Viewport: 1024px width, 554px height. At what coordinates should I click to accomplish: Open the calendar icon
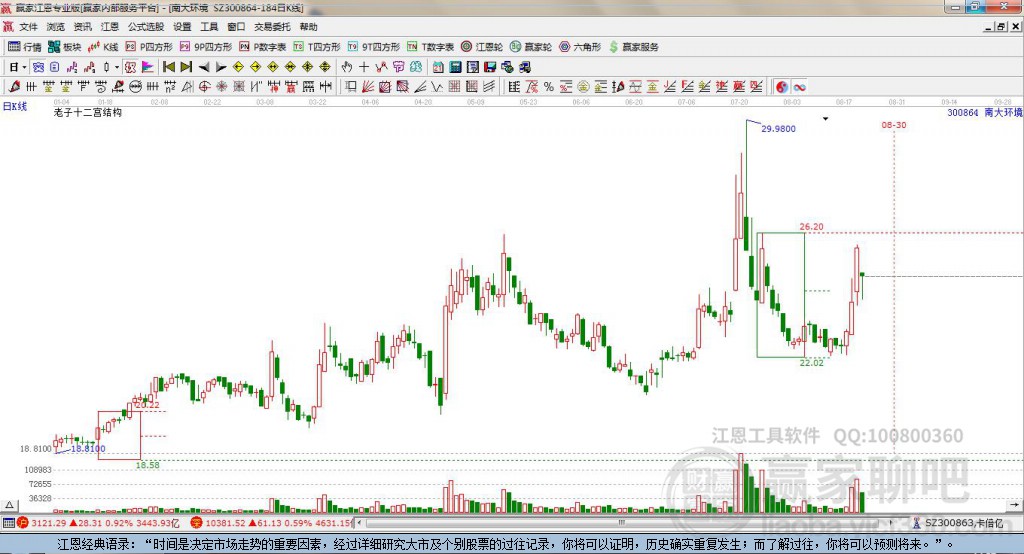(438, 67)
